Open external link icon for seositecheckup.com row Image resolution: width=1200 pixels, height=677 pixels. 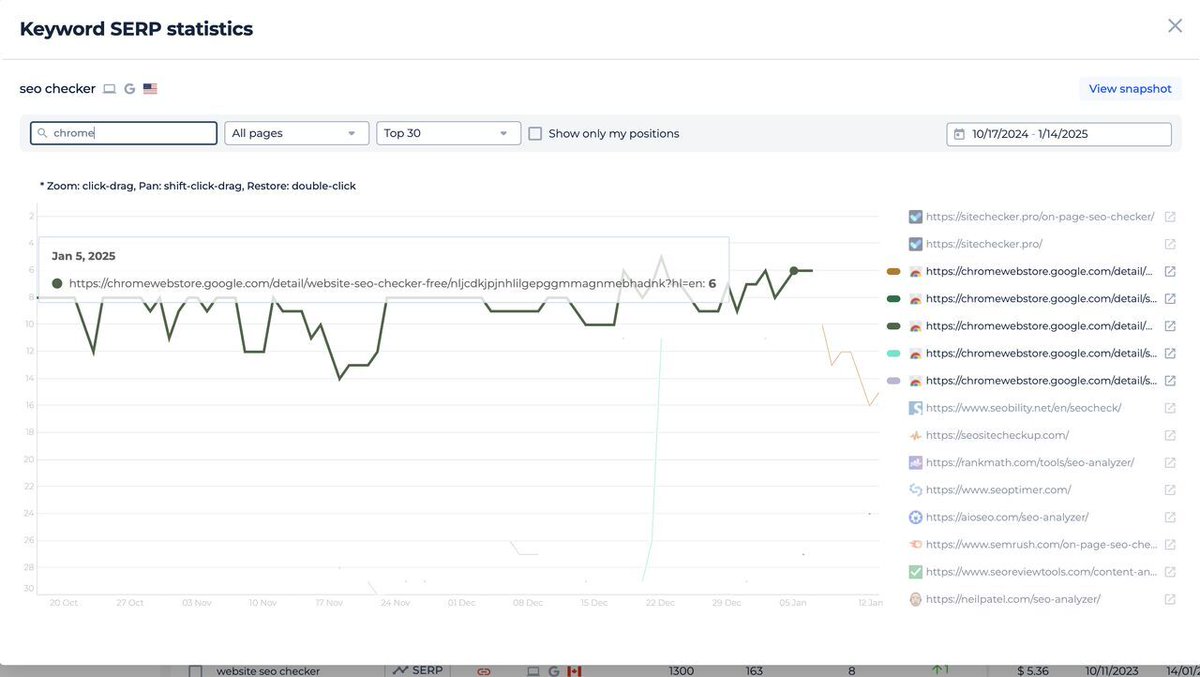click(1170, 435)
